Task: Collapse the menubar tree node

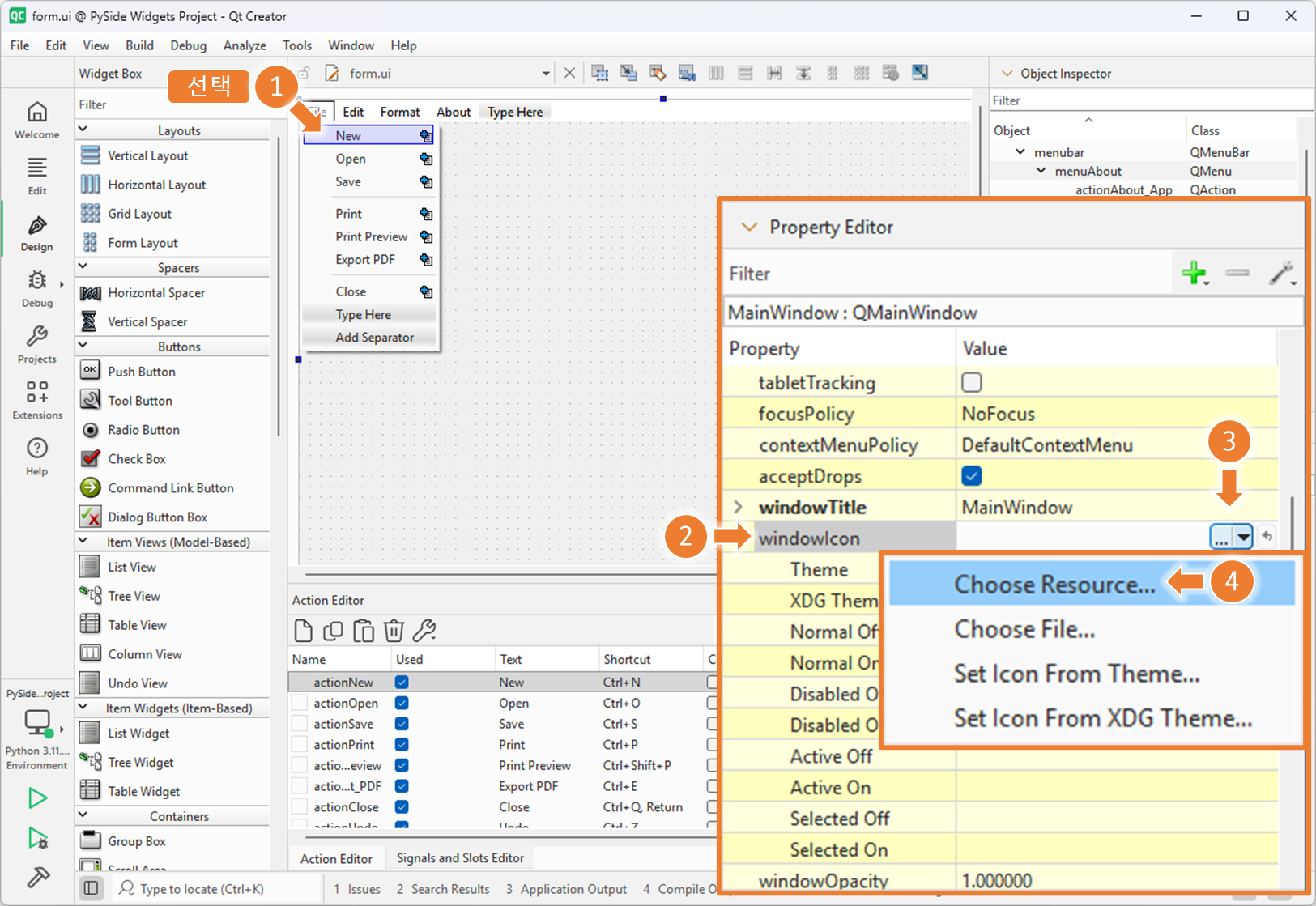Action: 1020,152
